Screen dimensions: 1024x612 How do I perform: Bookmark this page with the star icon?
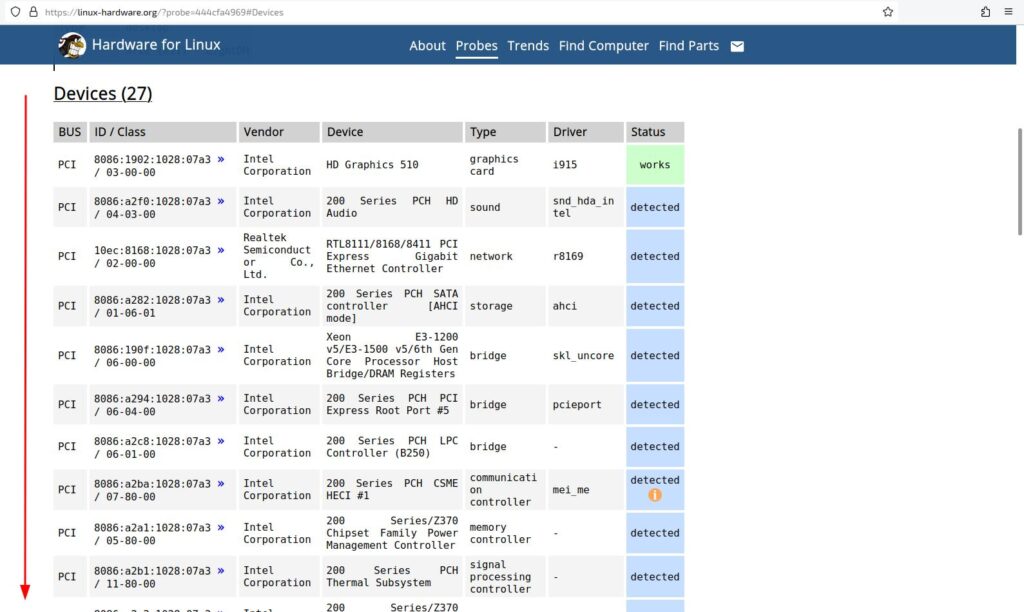(x=888, y=12)
